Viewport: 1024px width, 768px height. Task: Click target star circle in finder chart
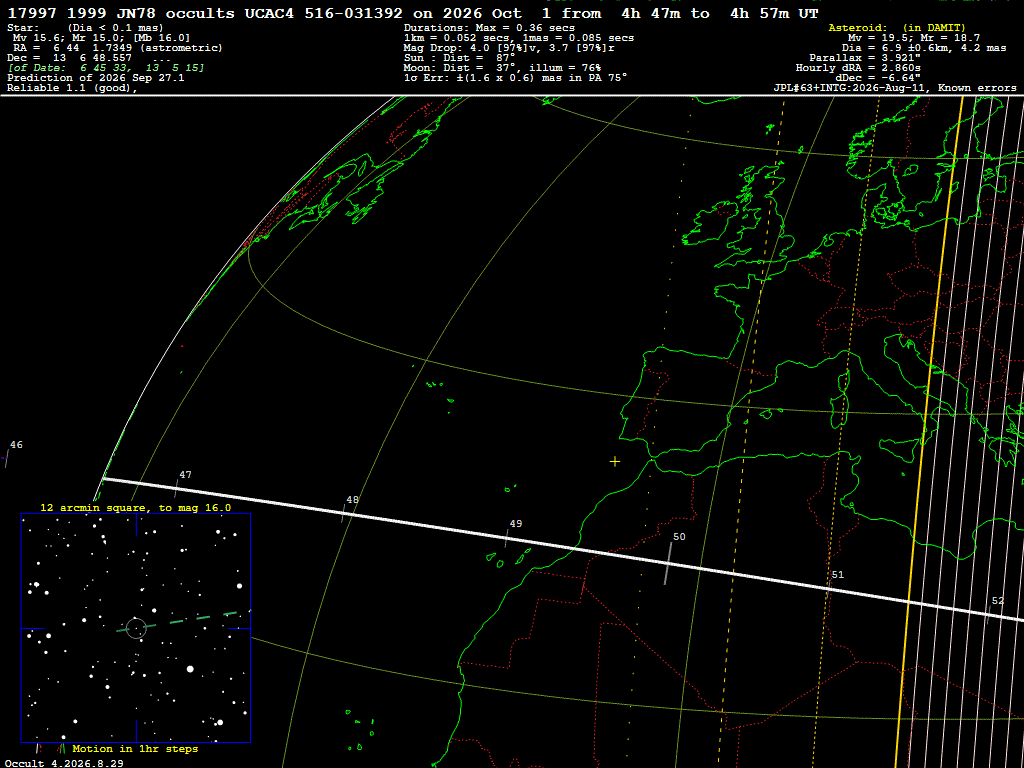point(136,628)
